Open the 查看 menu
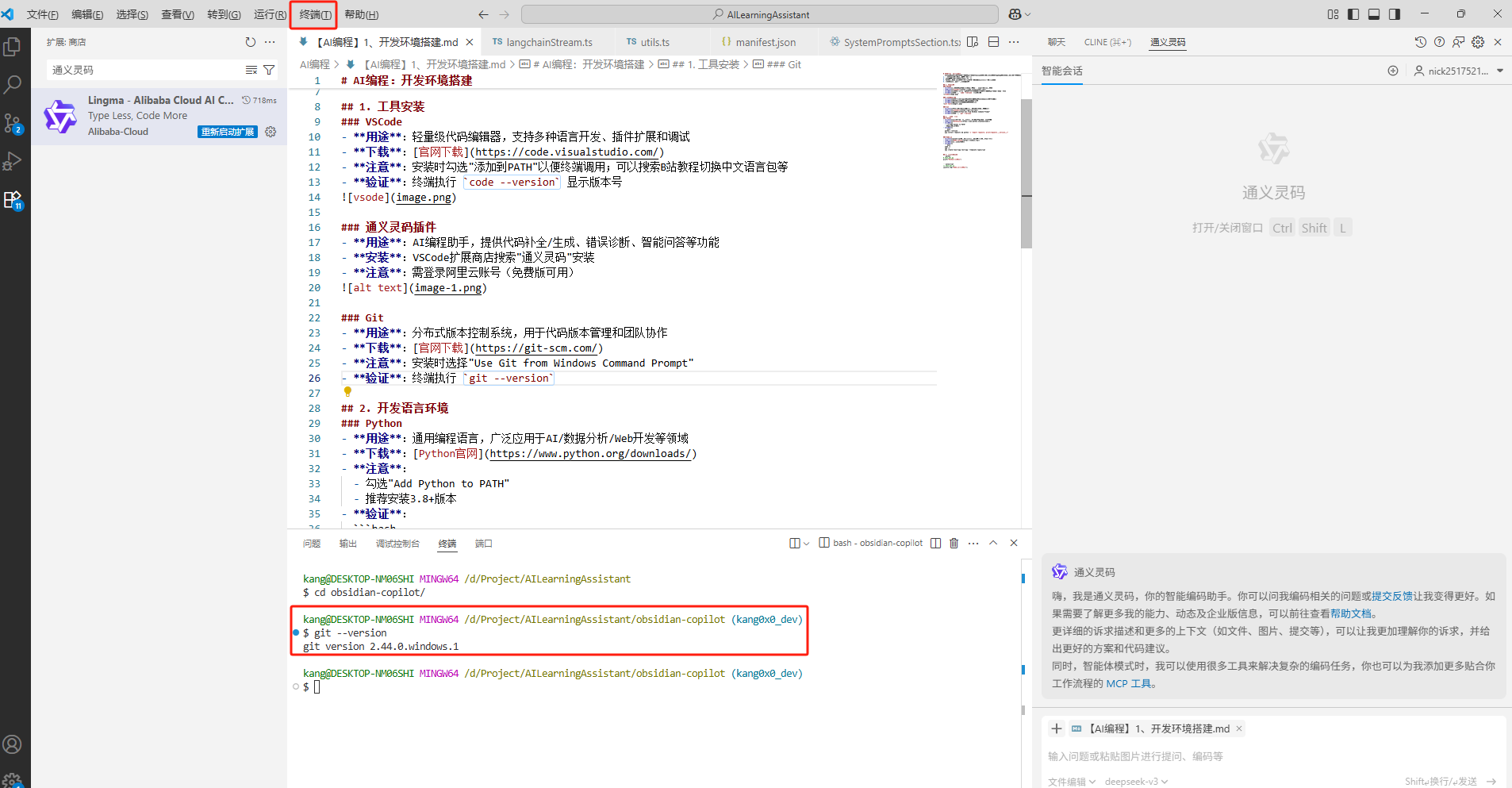The height and width of the screenshot is (788, 1512). pyautogui.click(x=177, y=14)
